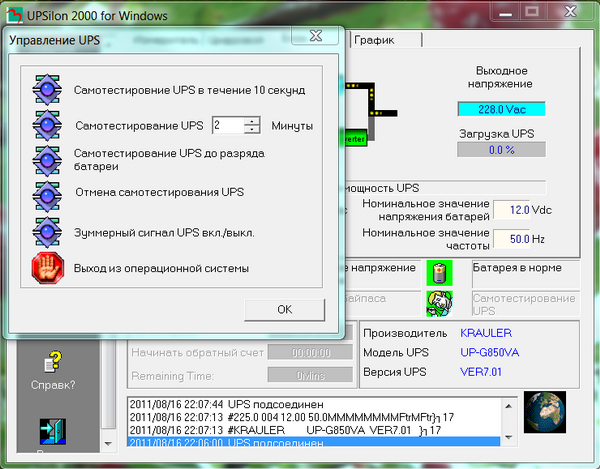Click the cancel self-test (Отмена) icon
Screen dimensions: 600x469
(x=47, y=197)
